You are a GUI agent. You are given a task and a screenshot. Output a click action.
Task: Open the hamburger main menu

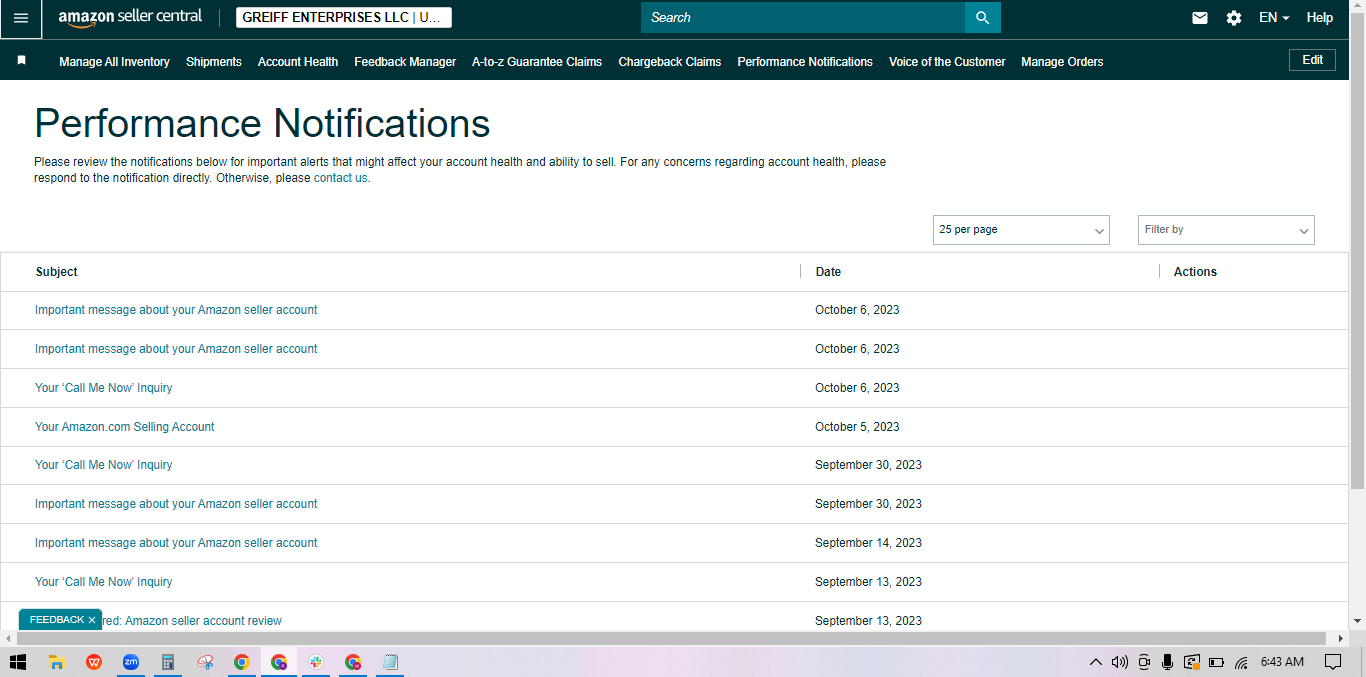pos(21,18)
